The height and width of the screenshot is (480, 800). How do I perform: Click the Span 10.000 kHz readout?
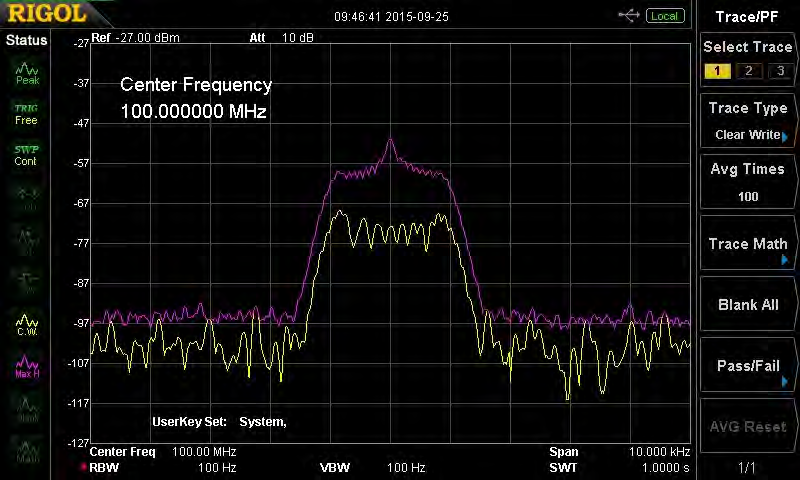pyautogui.click(x=619, y=452)
